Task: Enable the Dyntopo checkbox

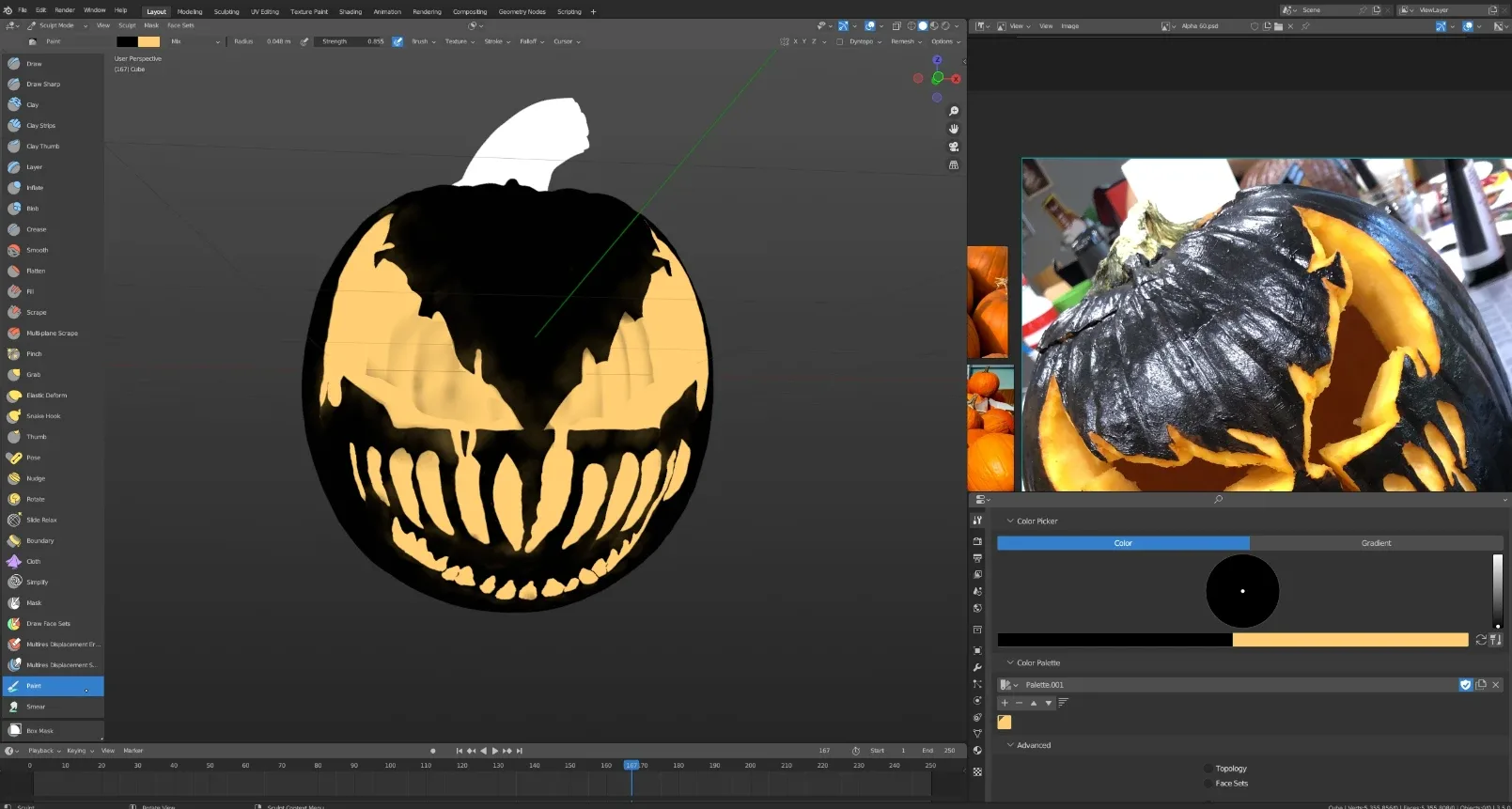Action: pyautogui.click(x=839, y=41)
